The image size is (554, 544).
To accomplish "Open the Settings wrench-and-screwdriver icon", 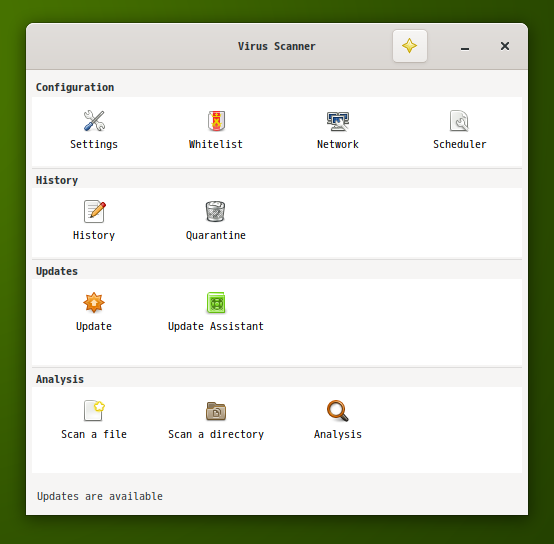I will tap(94, 121).
